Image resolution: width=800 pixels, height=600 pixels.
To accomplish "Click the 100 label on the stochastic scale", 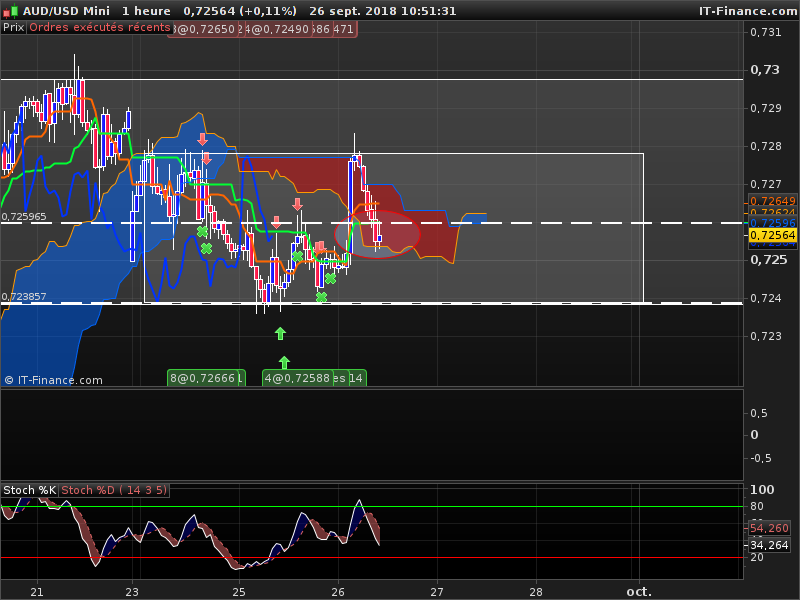I will click(x=762, y=490).
